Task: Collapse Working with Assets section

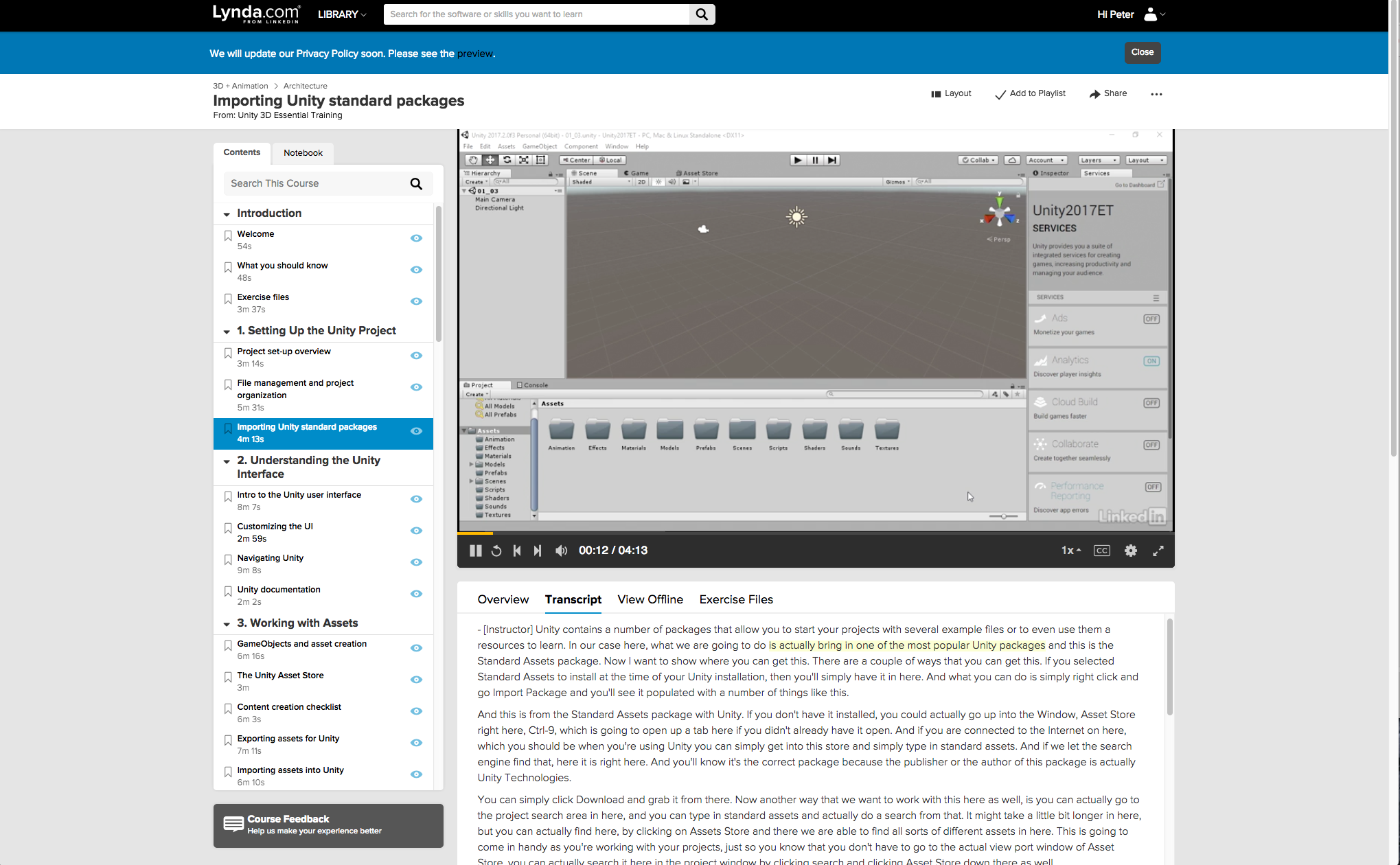Action: [x=227, y=624]
